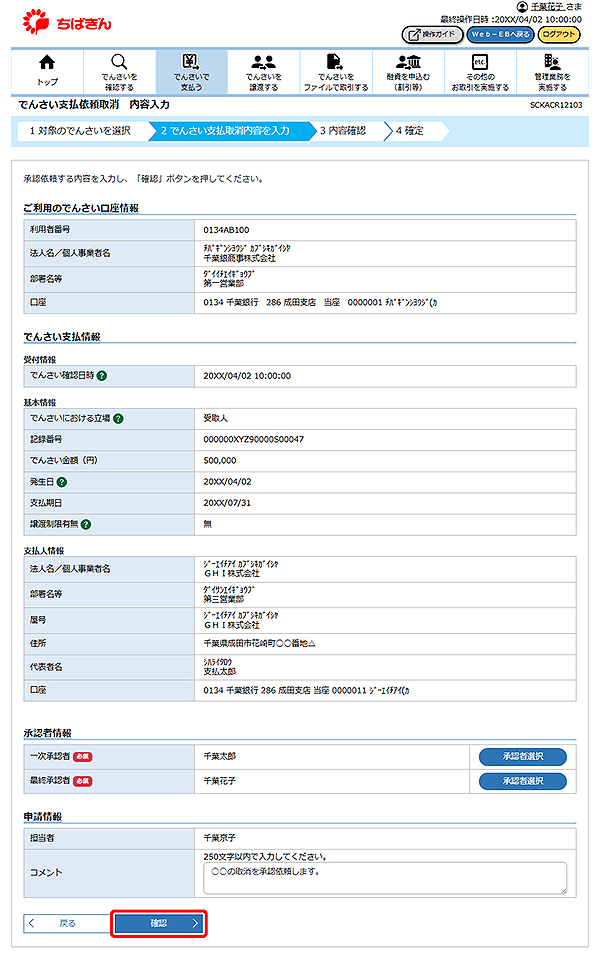Click 最終承認者 name 千葉花子
Image resolution: width=600 pixels, height=959 pixels.
click(x=220, y=781)
